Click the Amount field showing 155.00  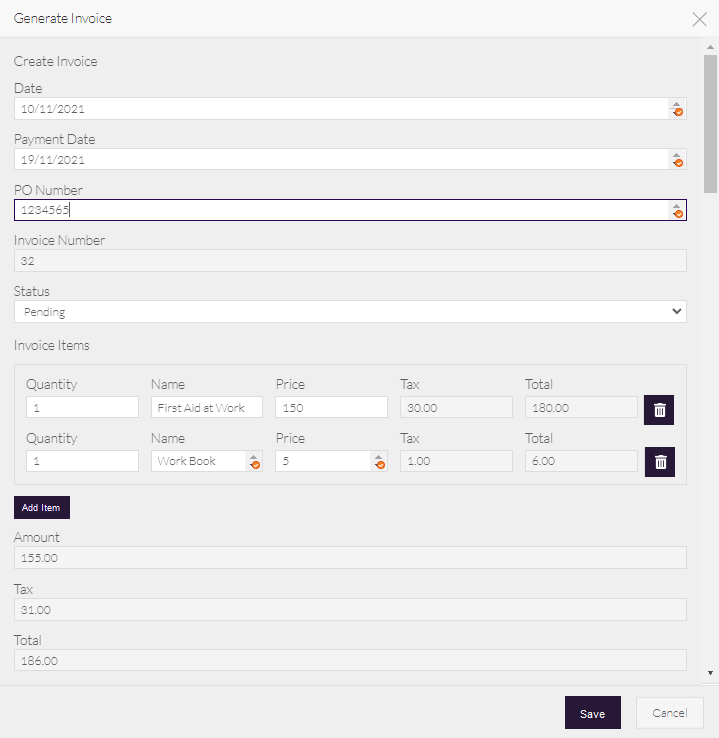tap(350, 558)
